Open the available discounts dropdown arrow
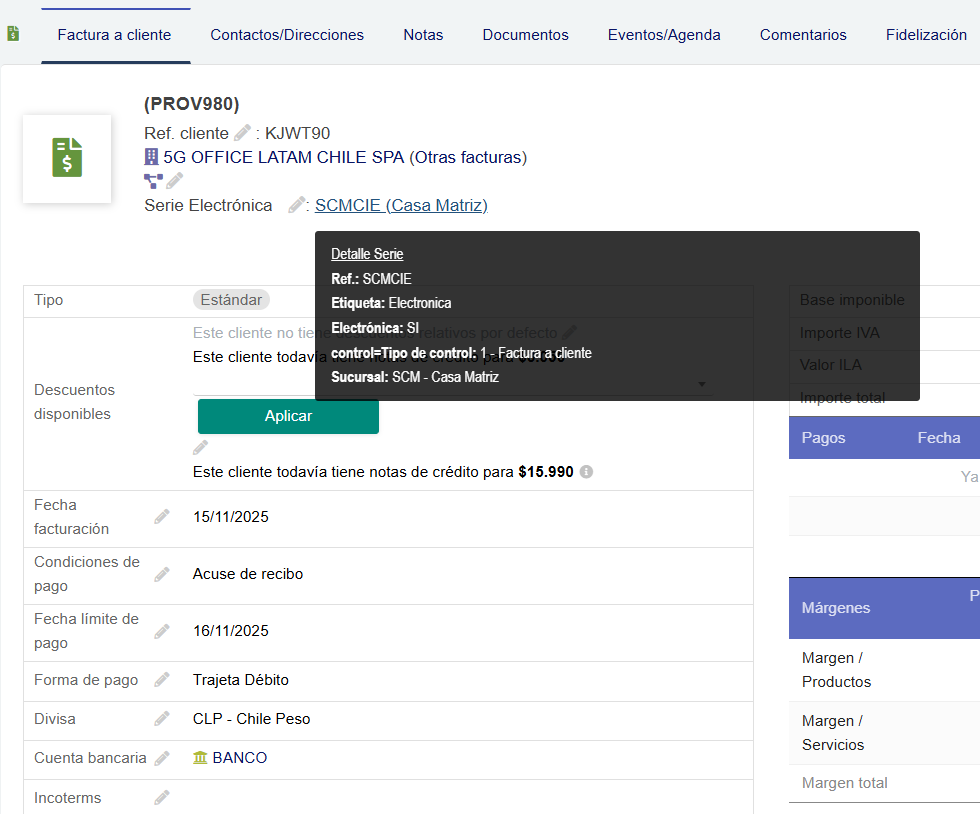The width and height of the screenshot is (980, 814). (x=702, y=384)
